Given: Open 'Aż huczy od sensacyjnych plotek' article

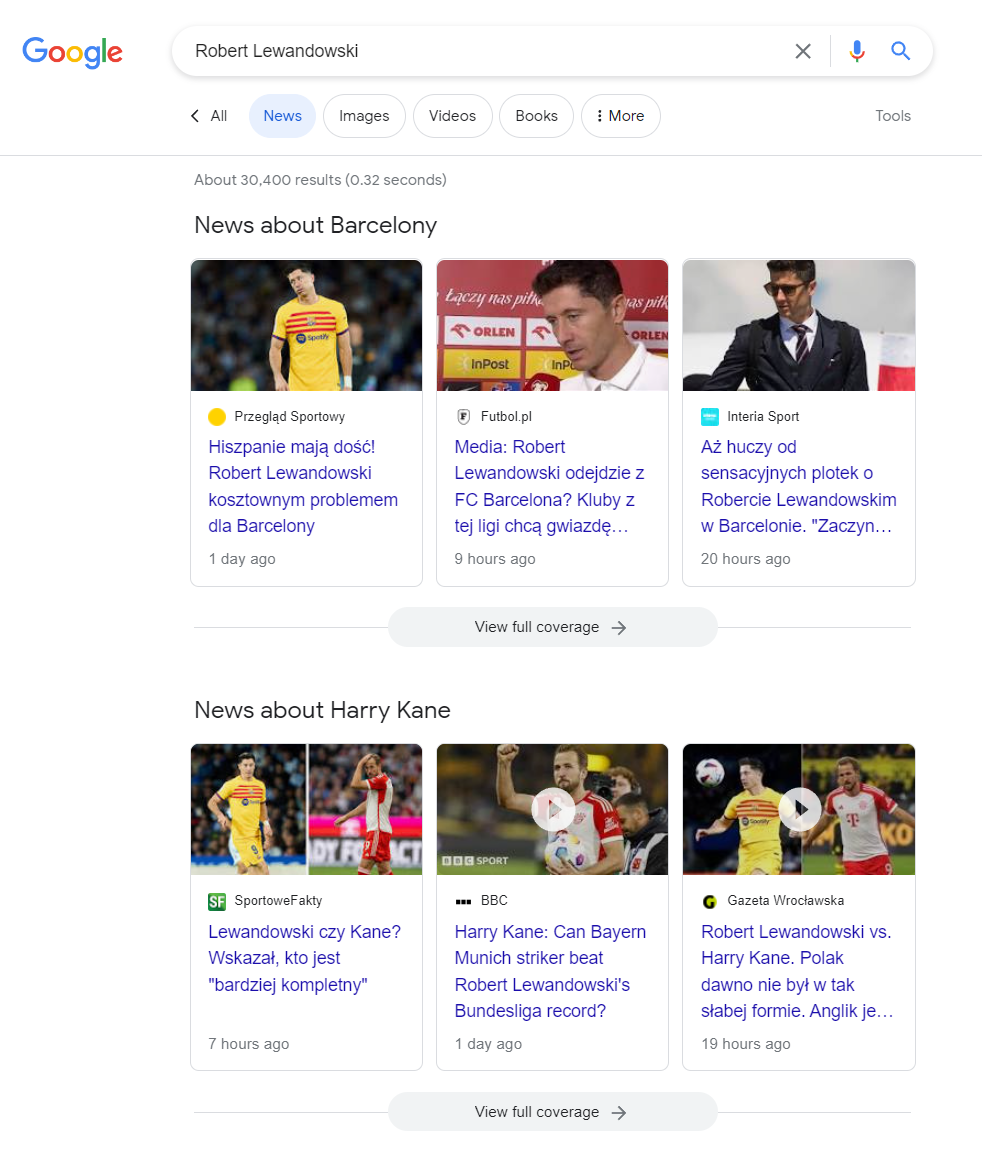Looking at the screenshot, I should pos(799,486).
